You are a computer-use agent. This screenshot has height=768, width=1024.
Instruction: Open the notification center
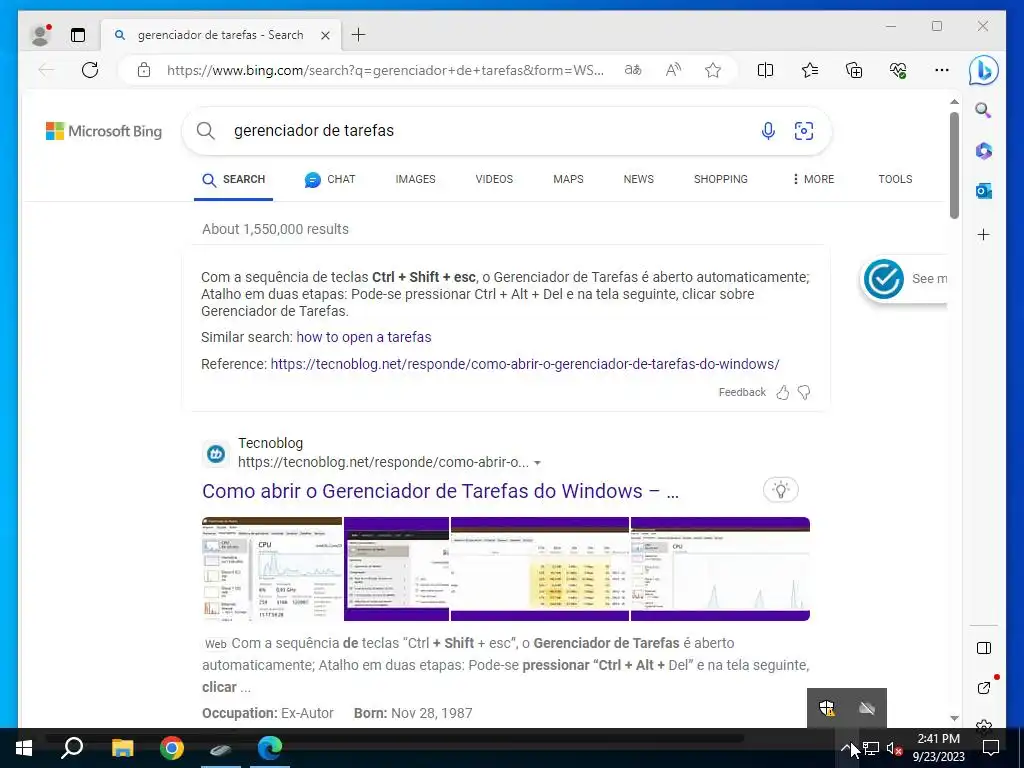[991, 748]
